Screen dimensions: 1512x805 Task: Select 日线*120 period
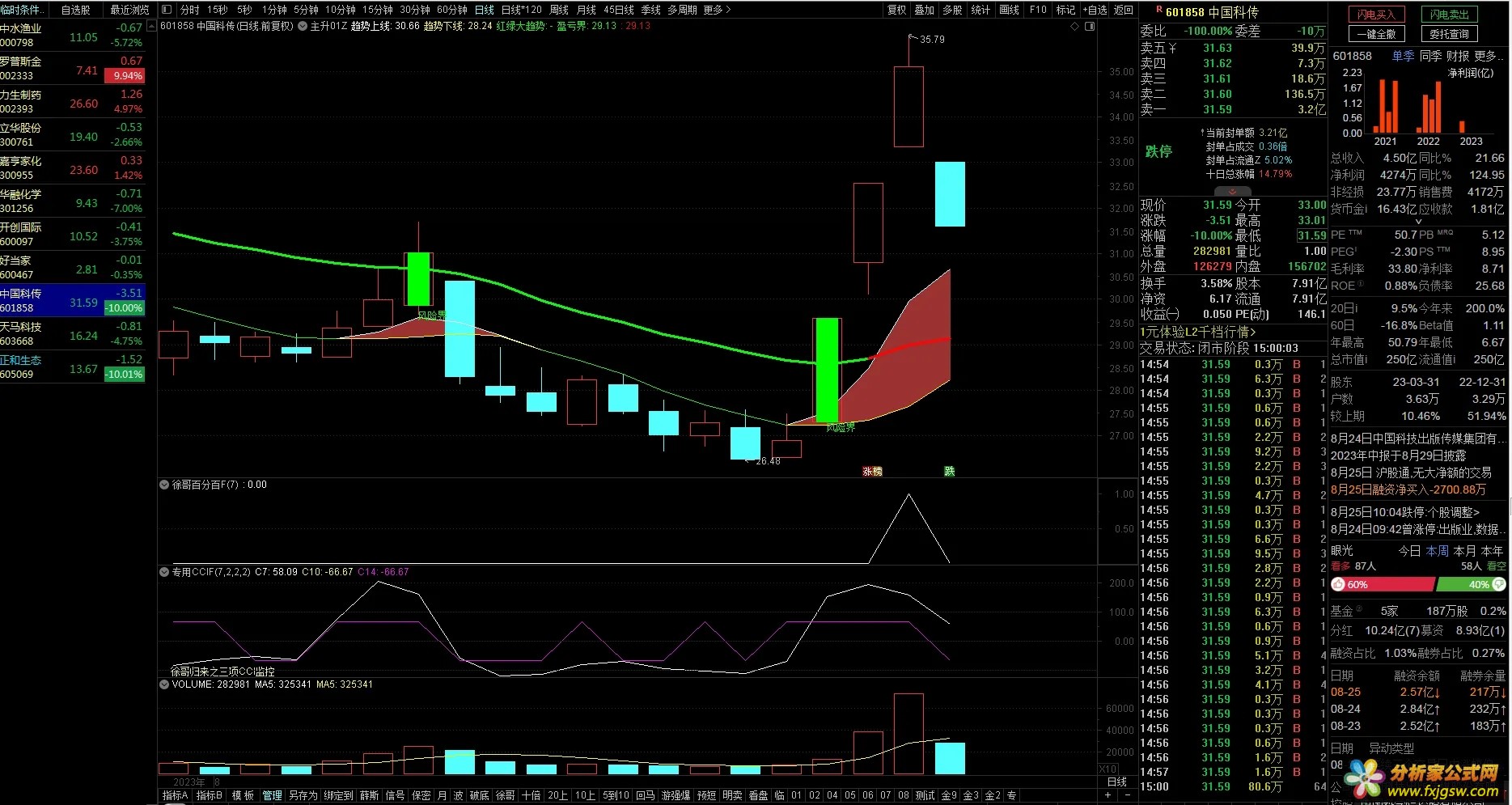(x=522, y=10)
